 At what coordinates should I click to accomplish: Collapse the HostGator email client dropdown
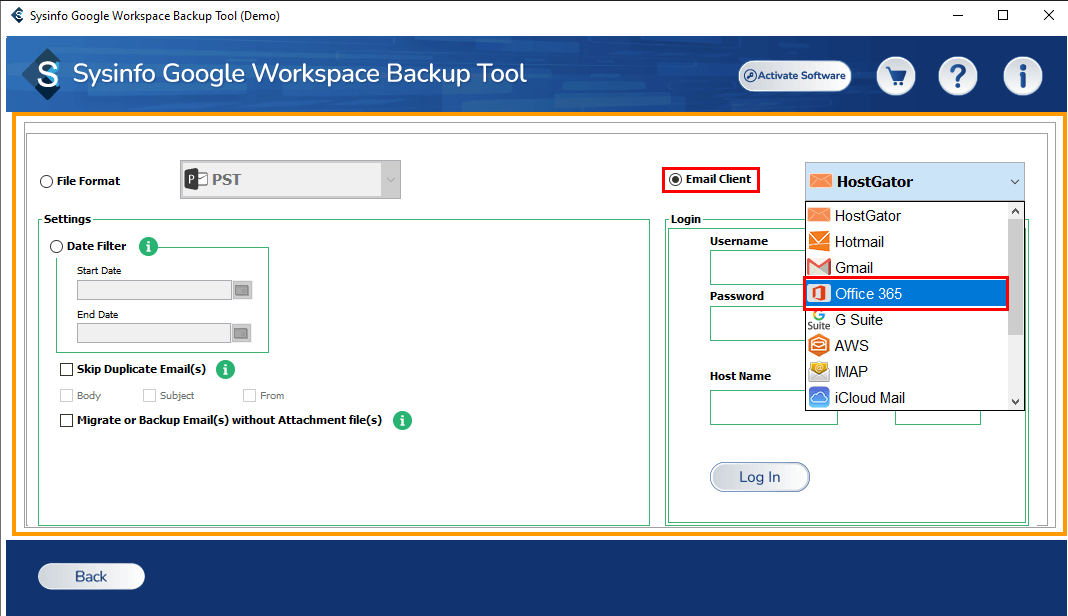click(1014, 182)
